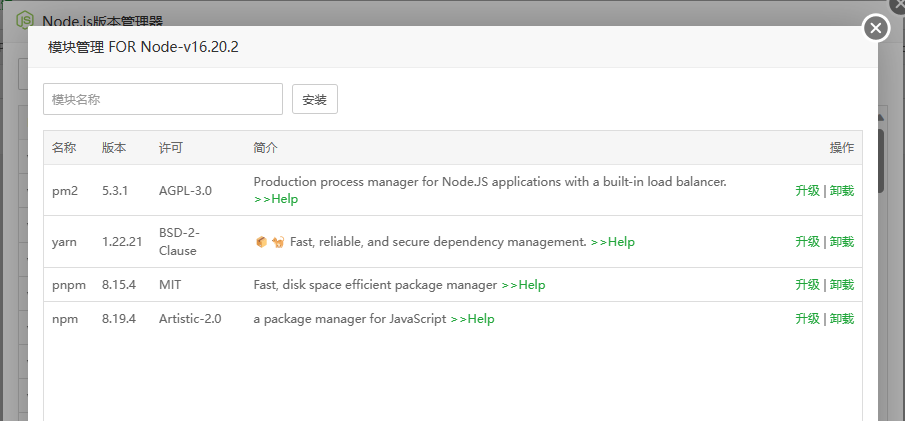This screenshot has height=421, width=905.
Task: Click the 许可 column header
Action: (x=171, y=148)
